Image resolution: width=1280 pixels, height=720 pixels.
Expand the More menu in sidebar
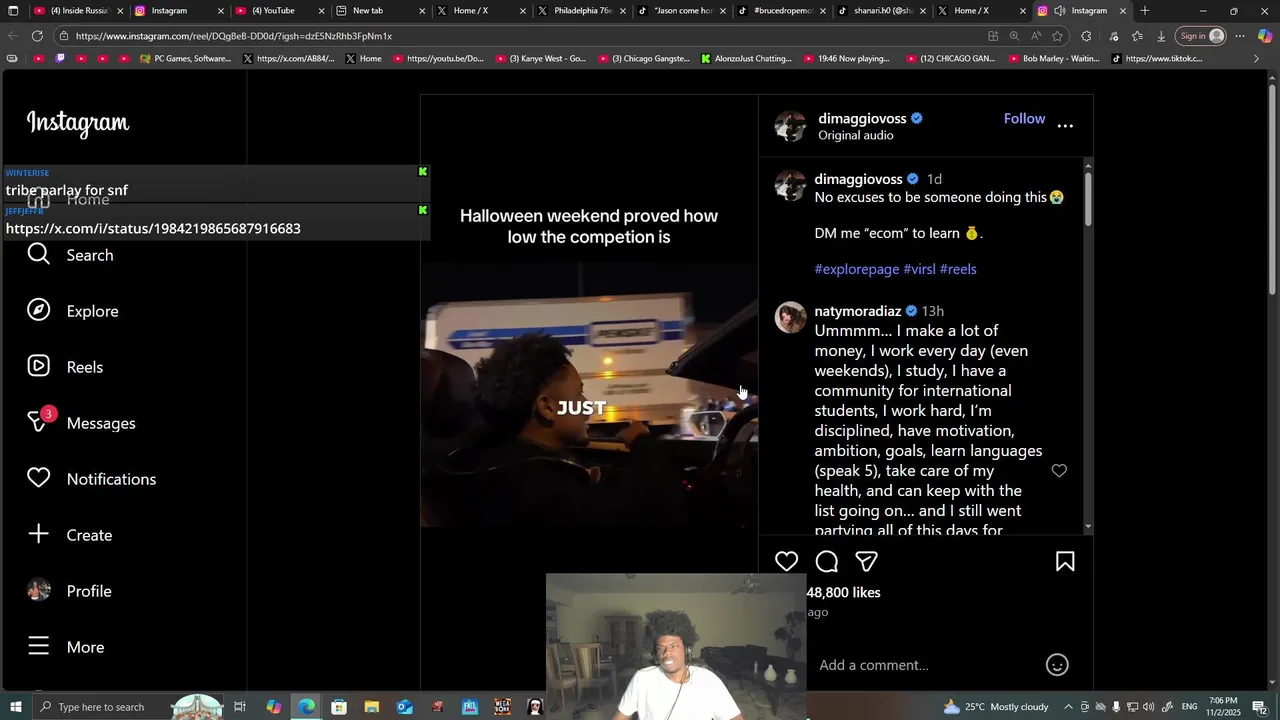tap(66, 647)
